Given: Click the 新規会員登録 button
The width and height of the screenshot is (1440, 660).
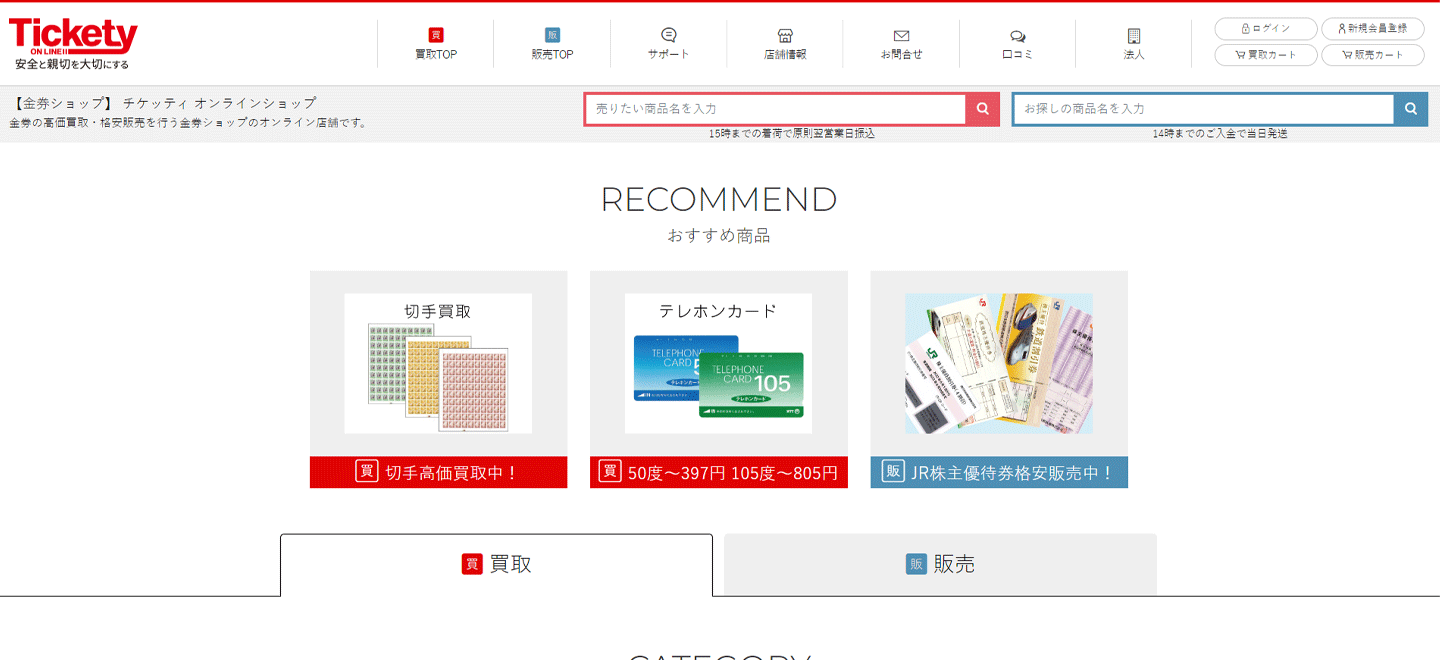Looking at the screenshot, I should click(x=1372, y=29).
